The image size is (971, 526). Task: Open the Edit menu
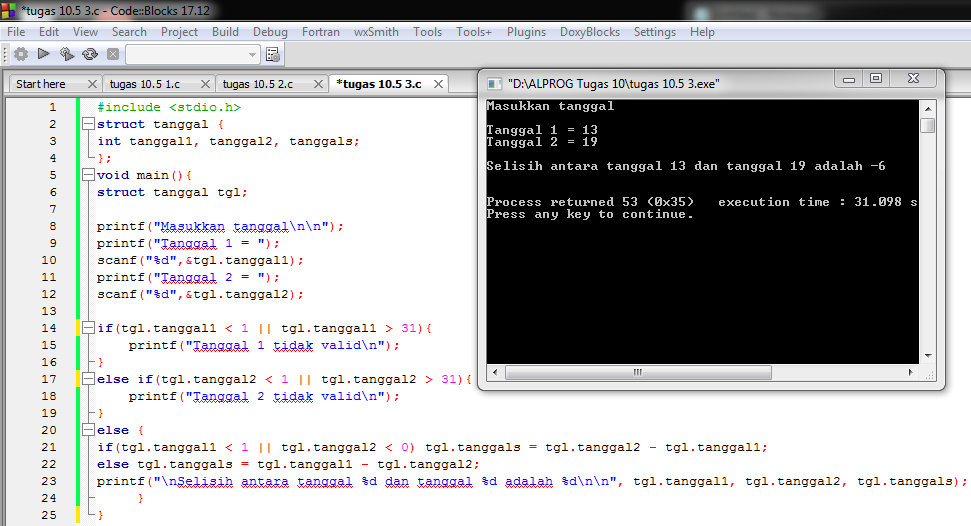pos(48,32)
